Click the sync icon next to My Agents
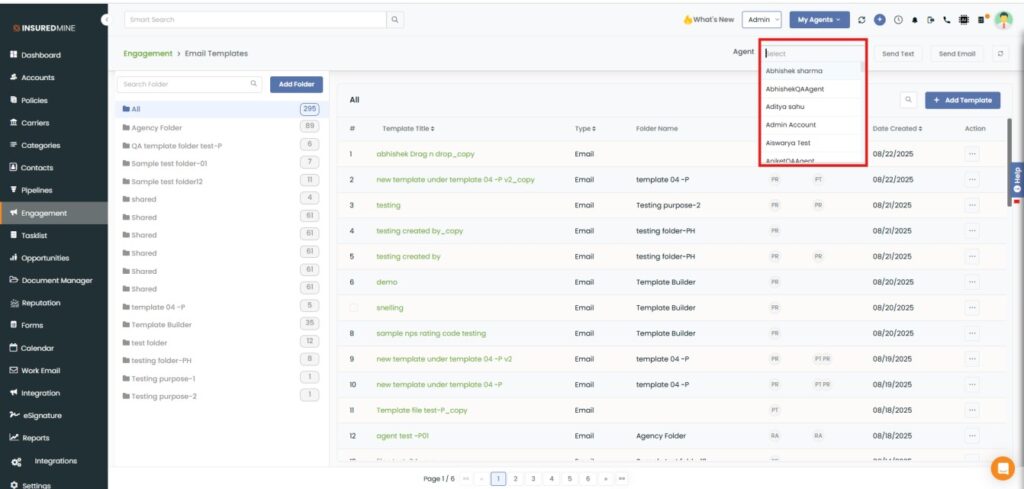The image size is (1024, 489). coord(861,20)
